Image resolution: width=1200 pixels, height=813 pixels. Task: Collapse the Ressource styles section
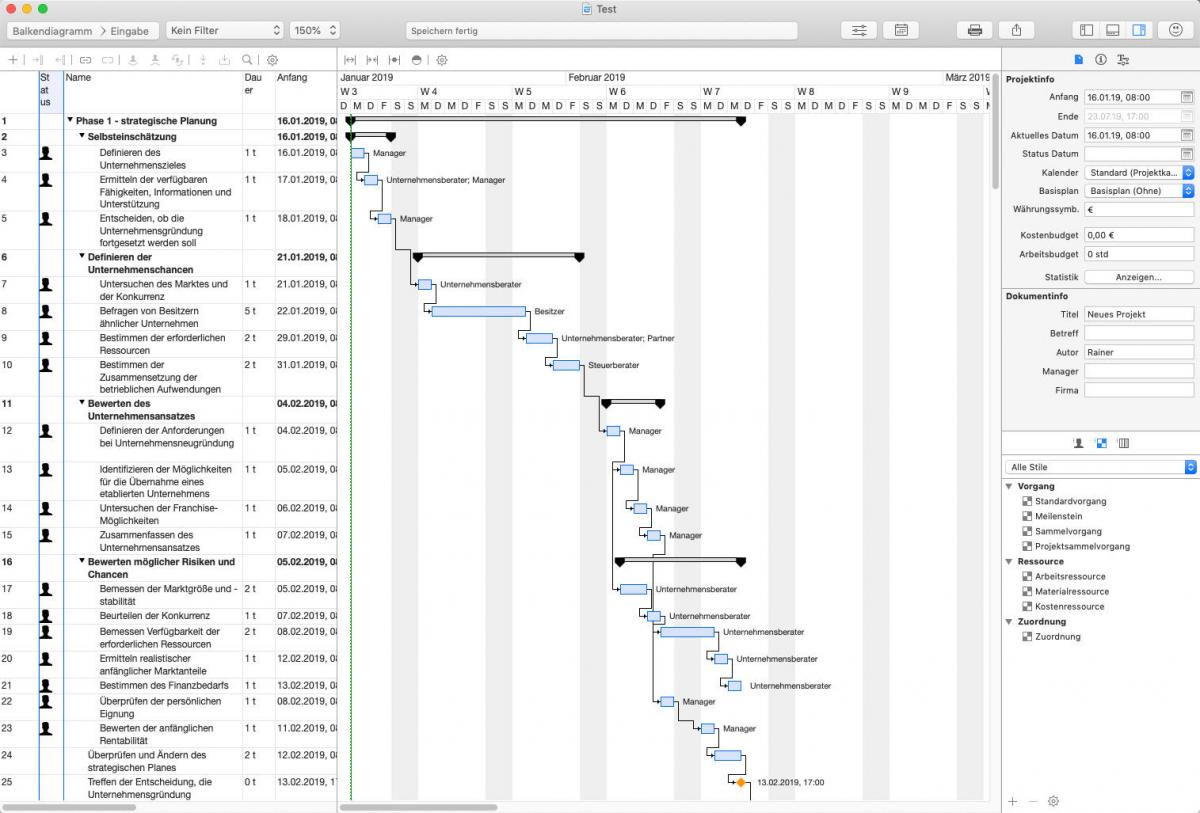1009,562
